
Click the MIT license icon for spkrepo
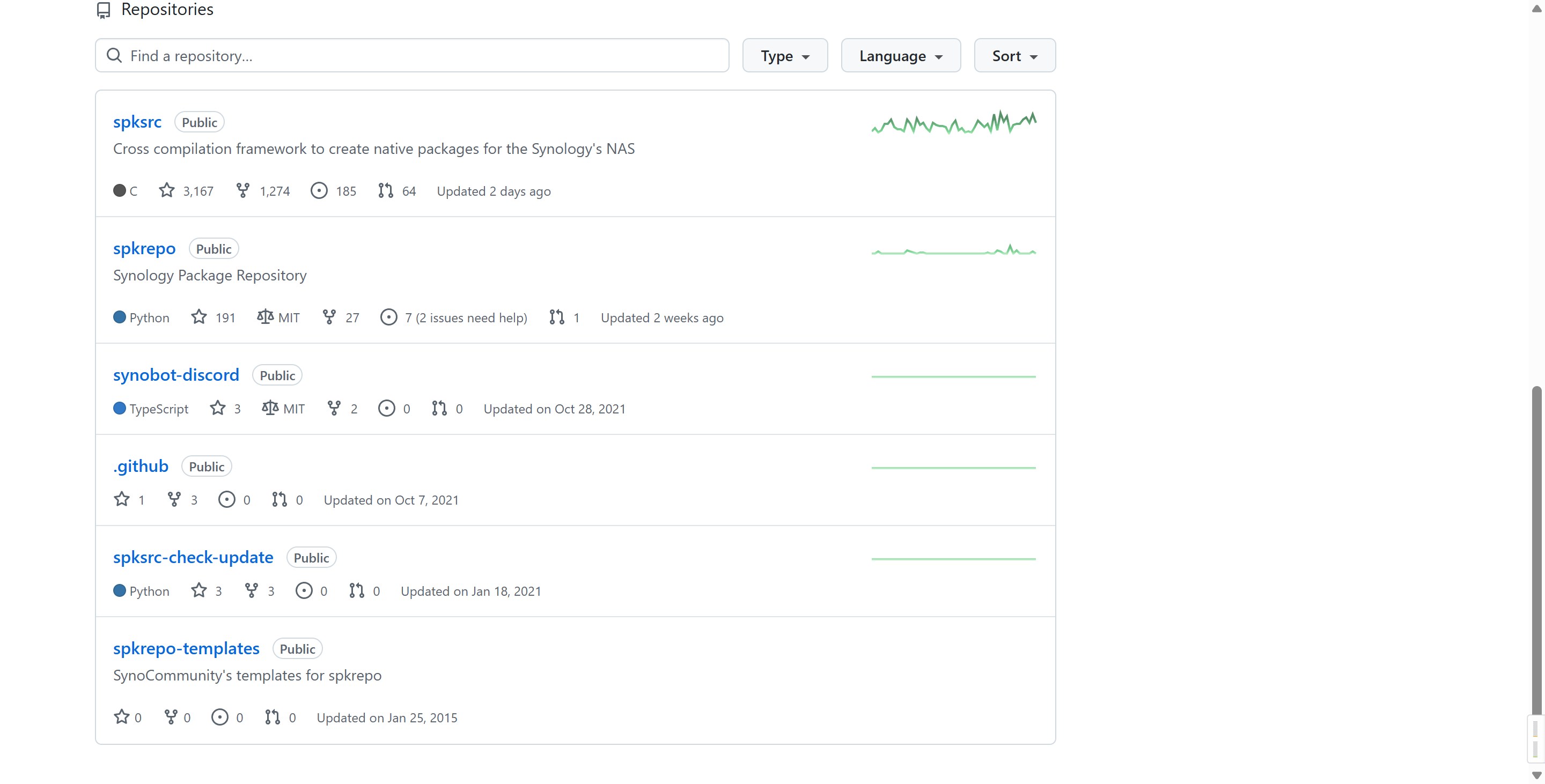click(x=265, y=317)
